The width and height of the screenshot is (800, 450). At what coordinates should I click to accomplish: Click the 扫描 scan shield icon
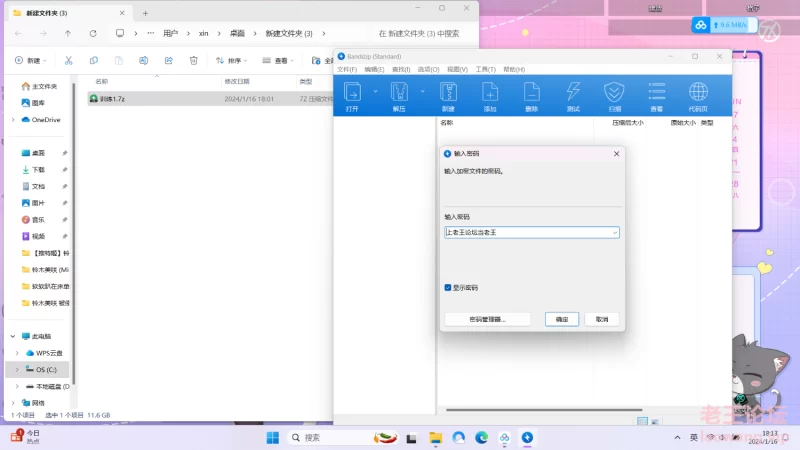(x=614, y=94)
